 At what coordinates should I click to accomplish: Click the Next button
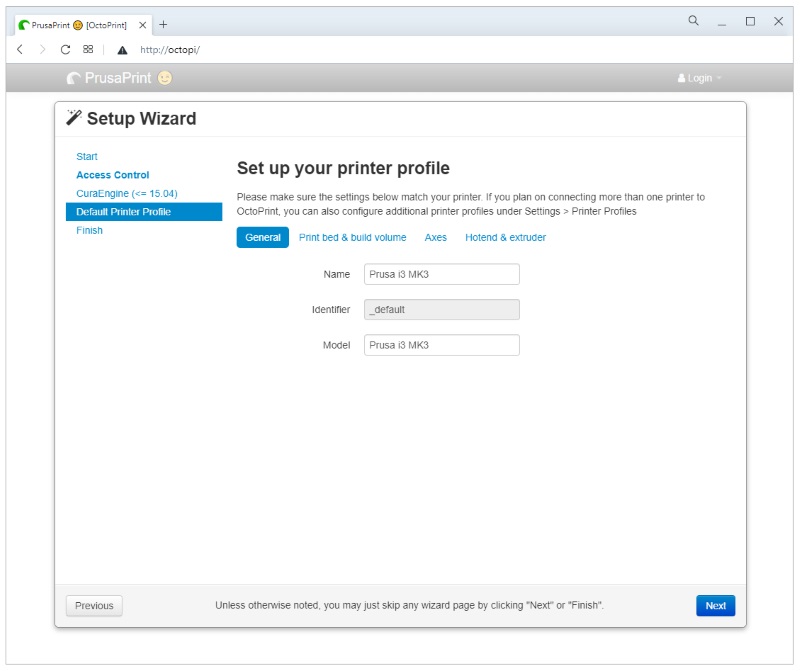coord(715,605)
